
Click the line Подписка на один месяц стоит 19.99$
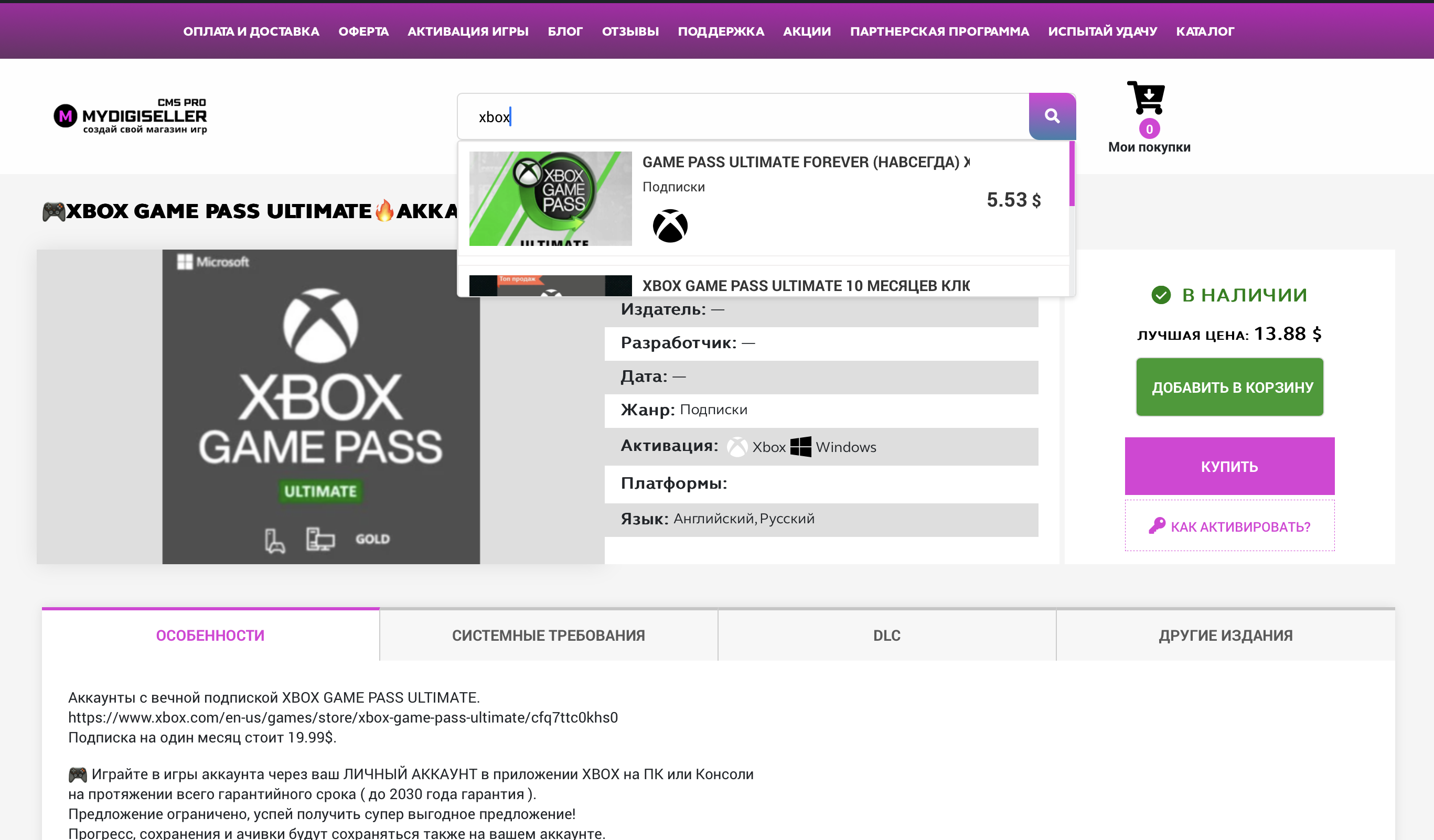(202, 737)
